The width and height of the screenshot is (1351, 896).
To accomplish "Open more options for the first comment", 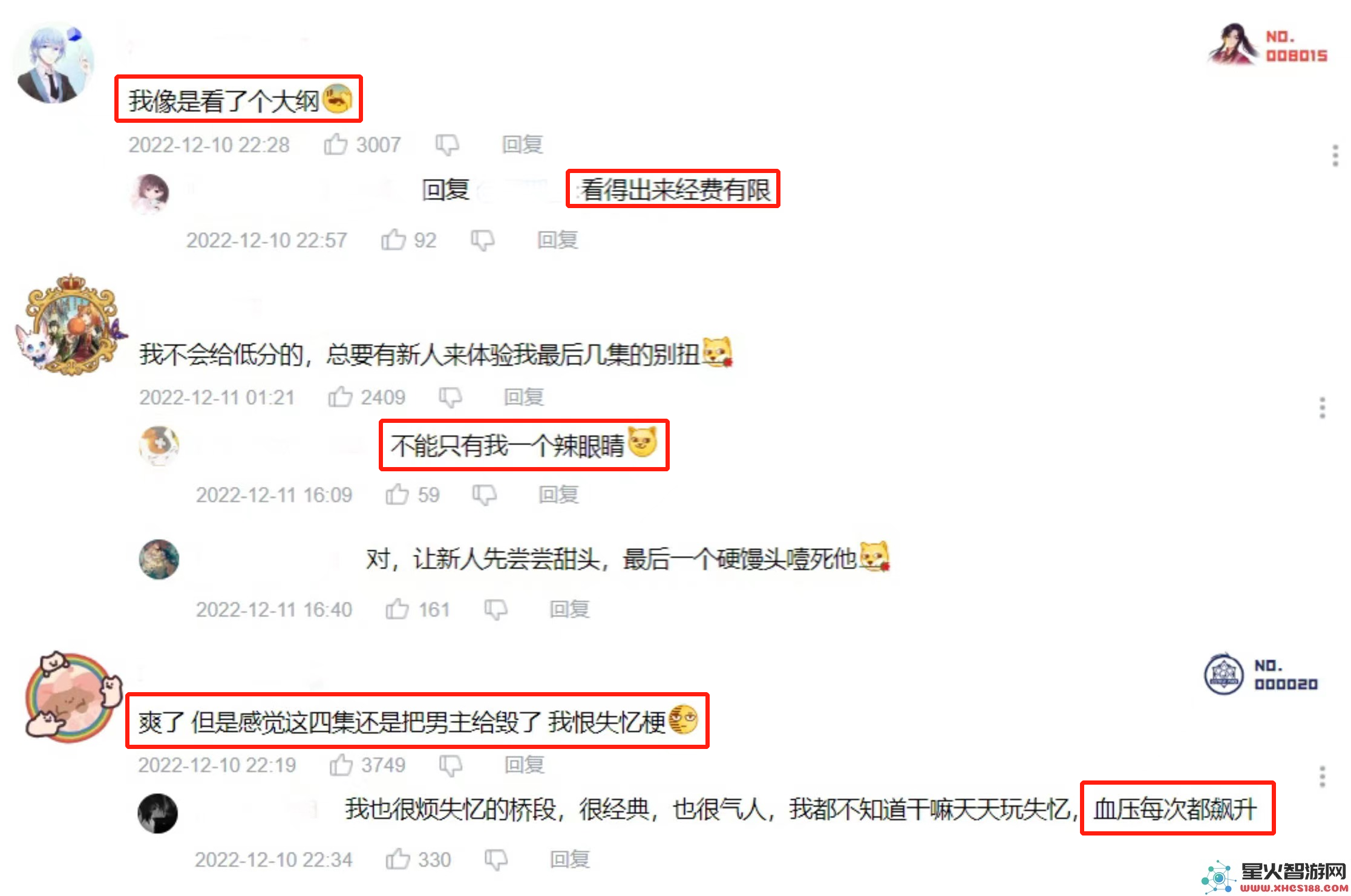I will pos(1335,155).
